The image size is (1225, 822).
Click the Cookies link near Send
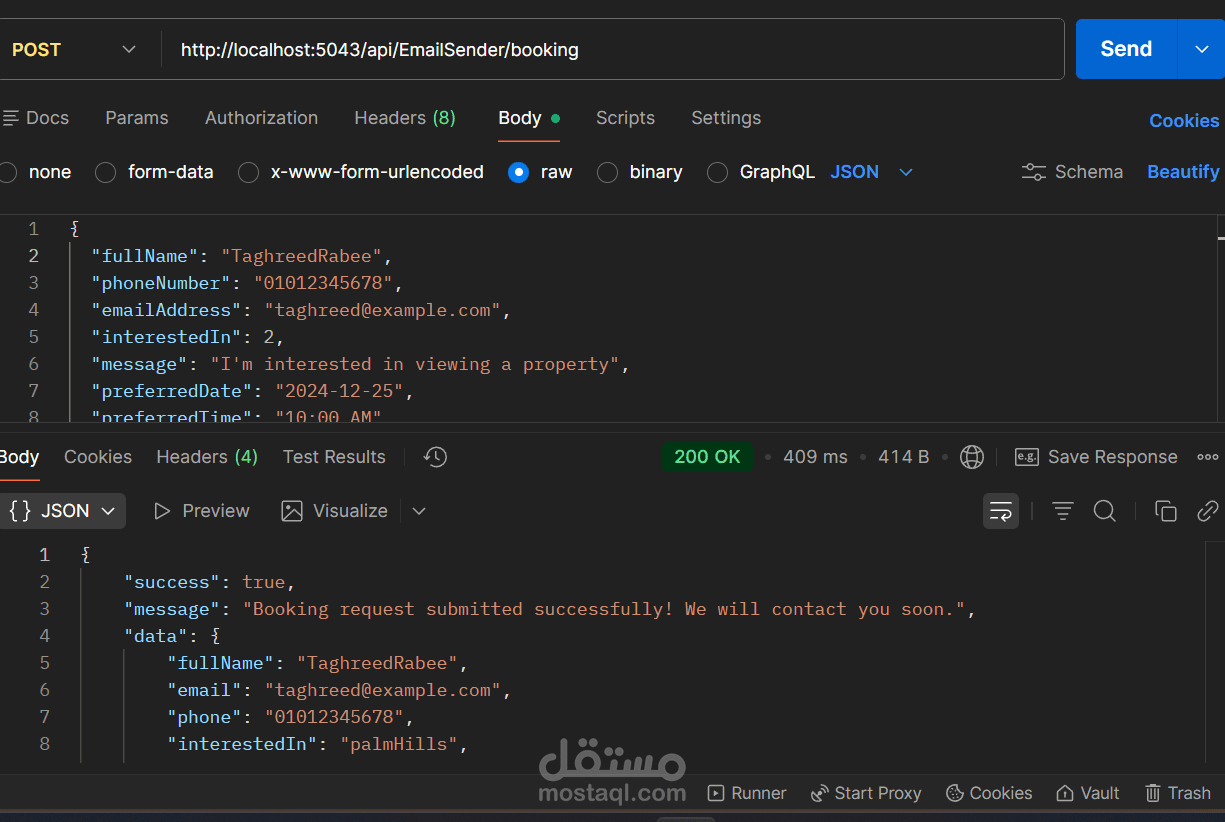pos(1184,120)
